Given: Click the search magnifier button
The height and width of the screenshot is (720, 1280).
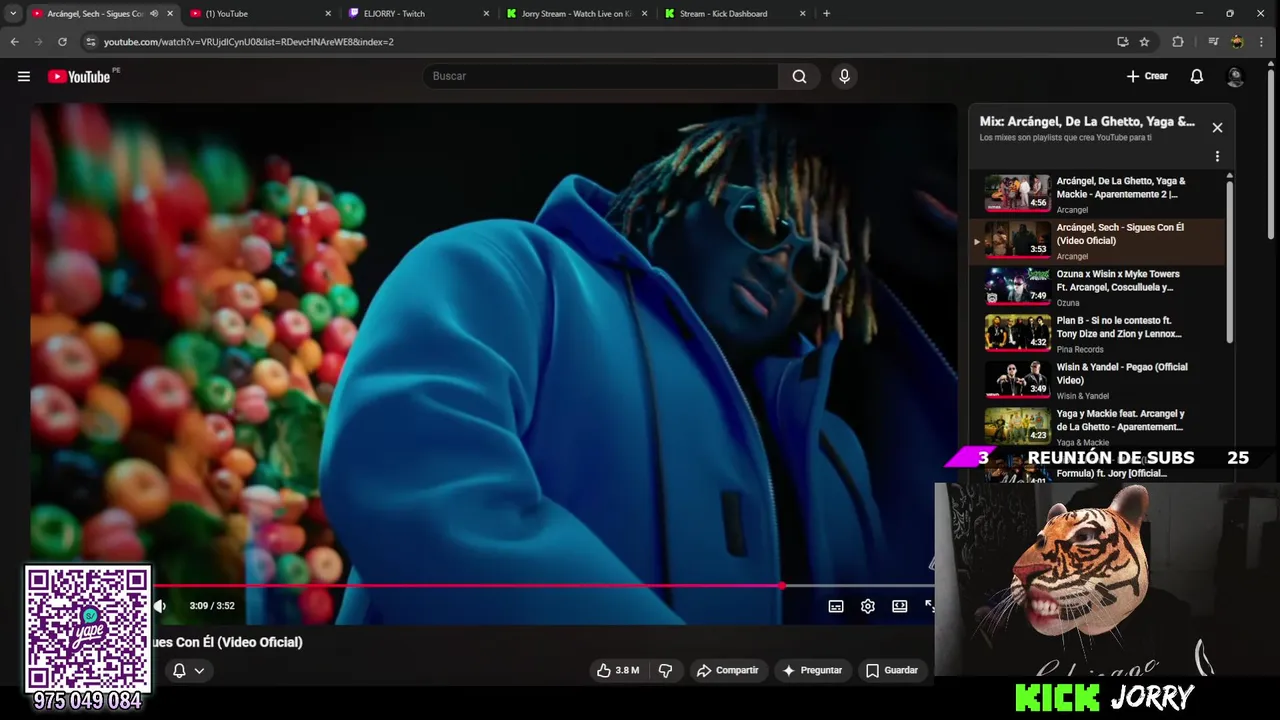Looking at the screenshot, I should [799, 76].
